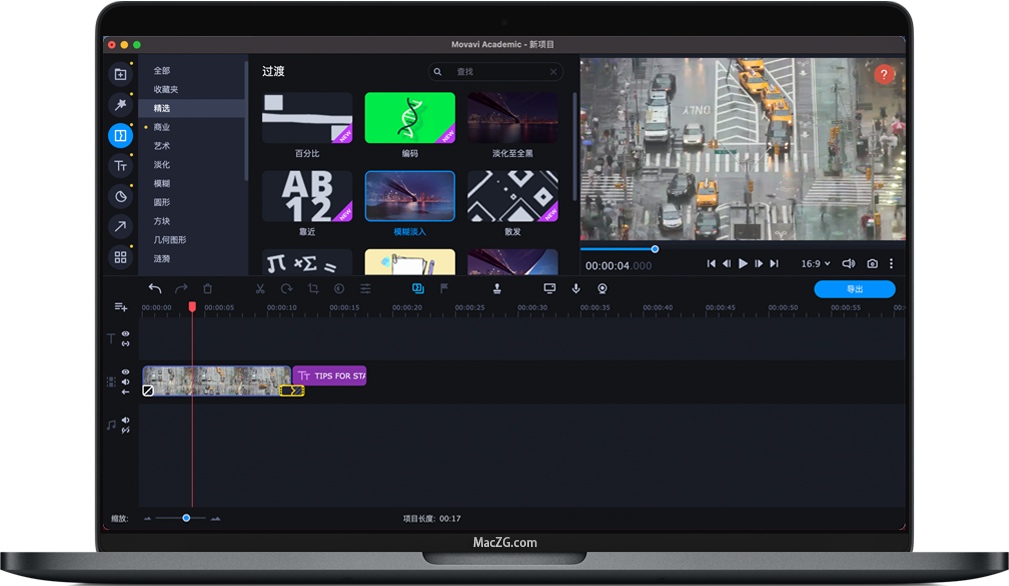Image resolution: width=1009 pixels, height=586 pixels.
Task: Open the More Tools grid icon
Action: (120, 257)
